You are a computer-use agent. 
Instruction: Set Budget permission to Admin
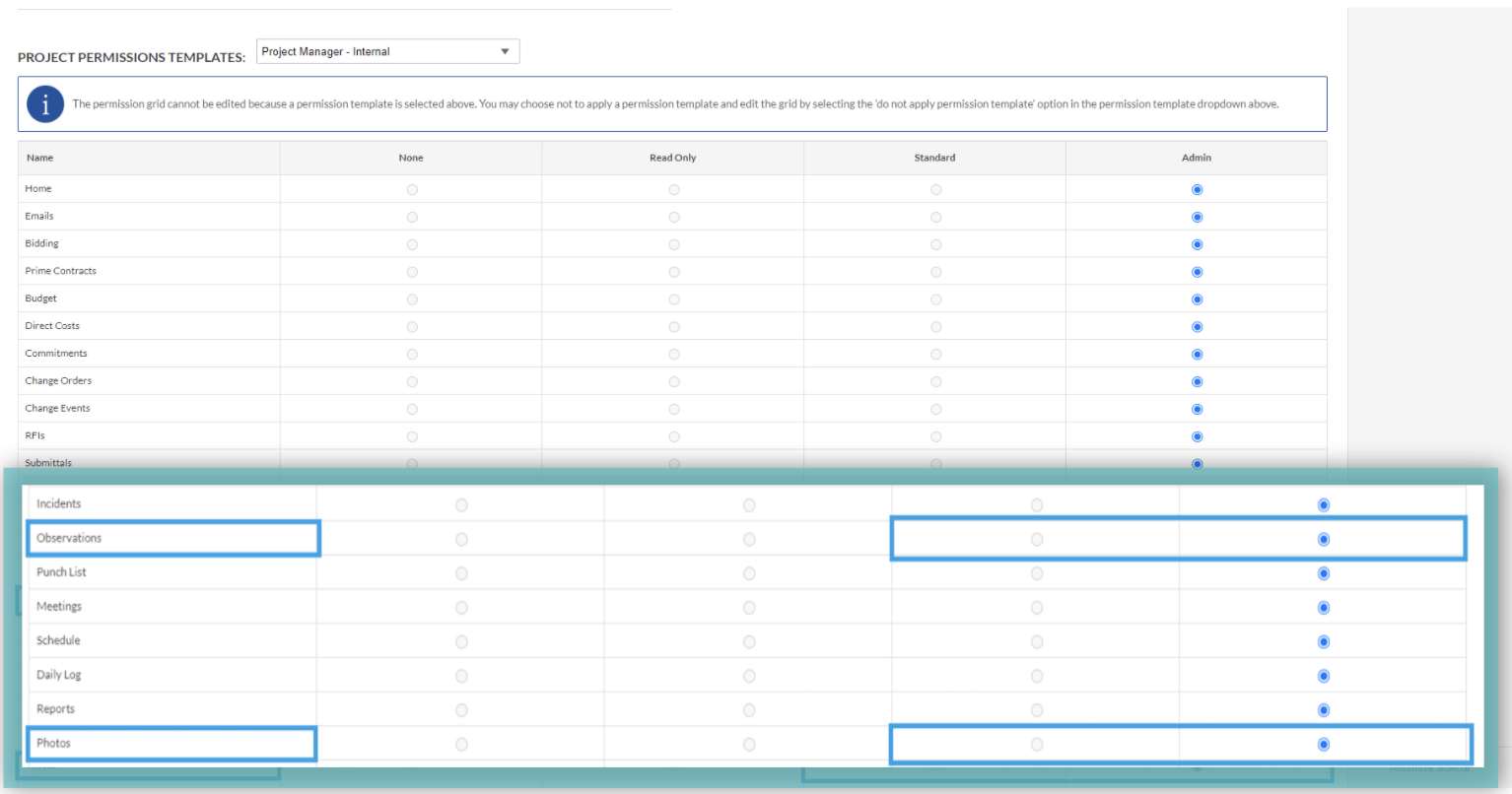coord(1197,299)
